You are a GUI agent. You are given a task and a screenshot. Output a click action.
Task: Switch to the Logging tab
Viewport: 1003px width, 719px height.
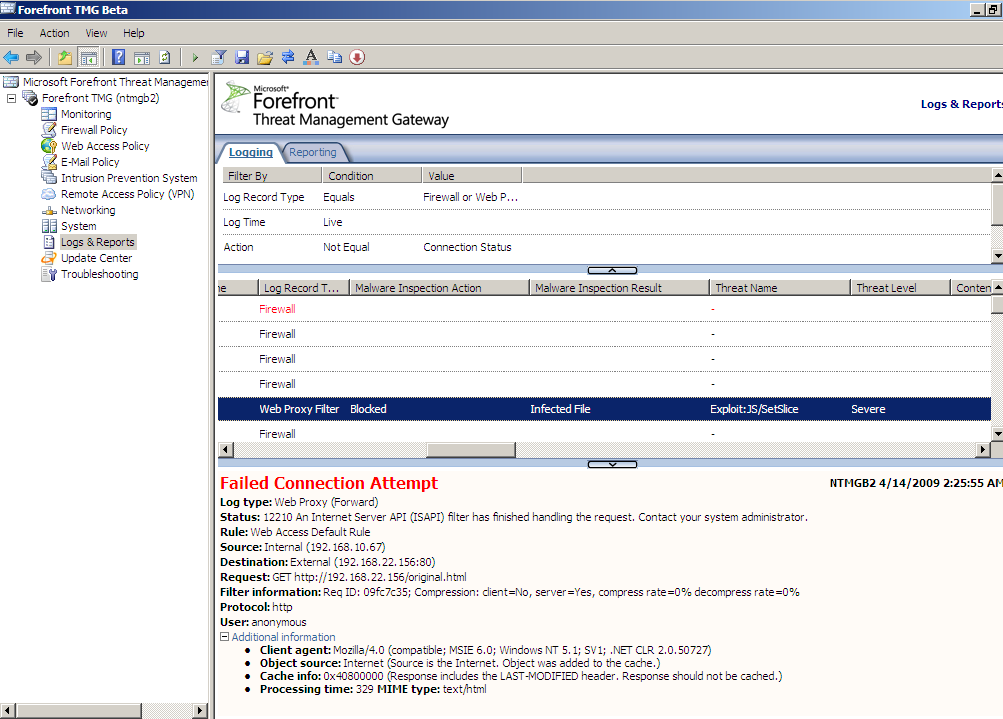[x=251, y=152]
